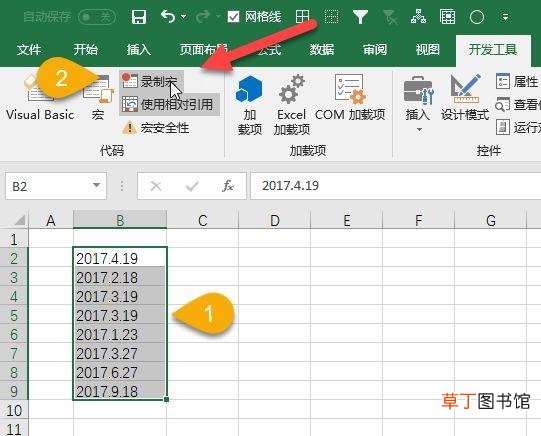The image size is (541, 436).
Task: Click the circle shape icon in top toolbar
Action: (477, 17)
